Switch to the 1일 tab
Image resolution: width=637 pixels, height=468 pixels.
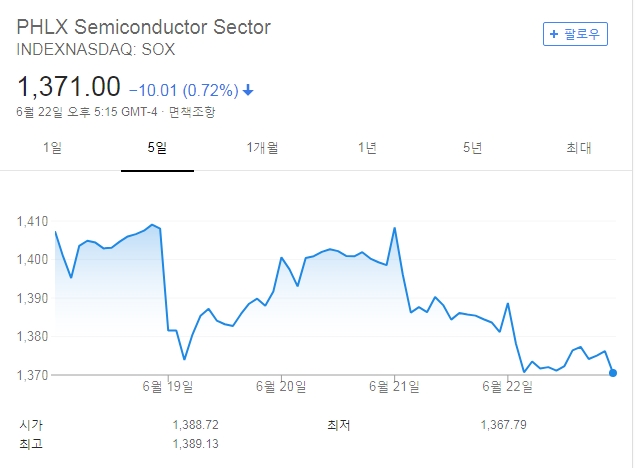pos(52,148)
